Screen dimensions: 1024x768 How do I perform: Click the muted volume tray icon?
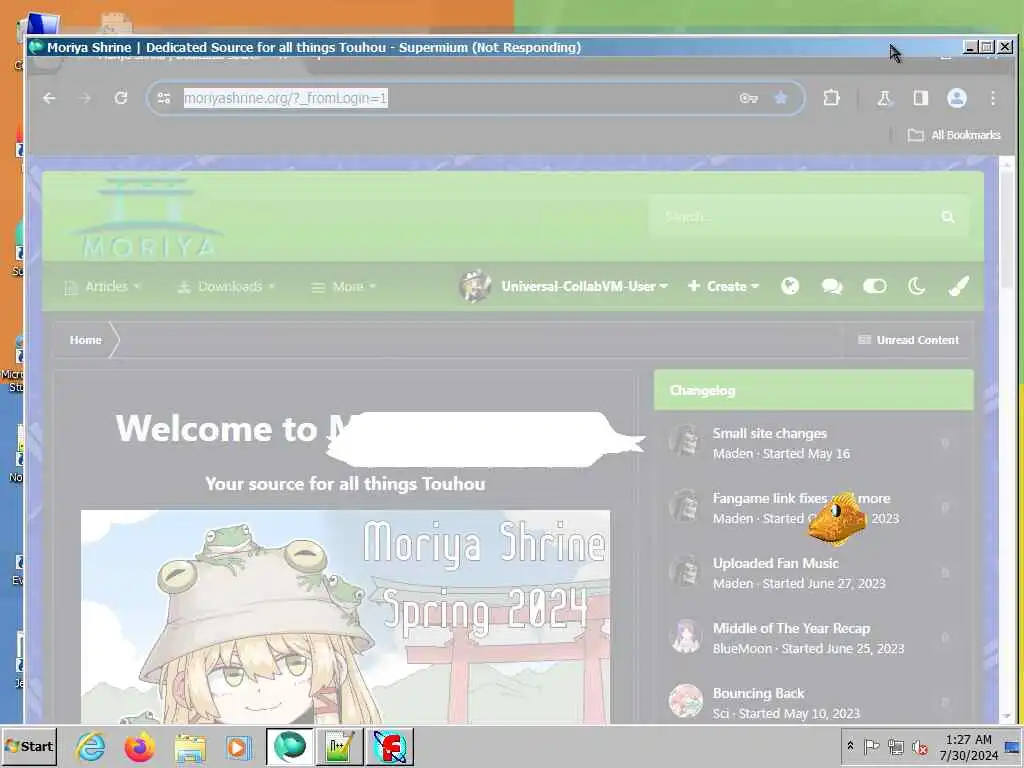click(x=920, y=747)
